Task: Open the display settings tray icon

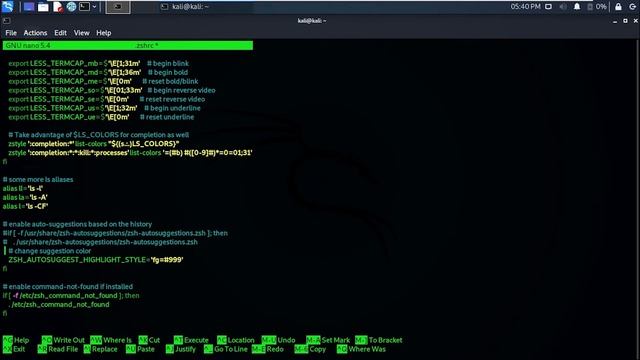Action: (549, 7)
